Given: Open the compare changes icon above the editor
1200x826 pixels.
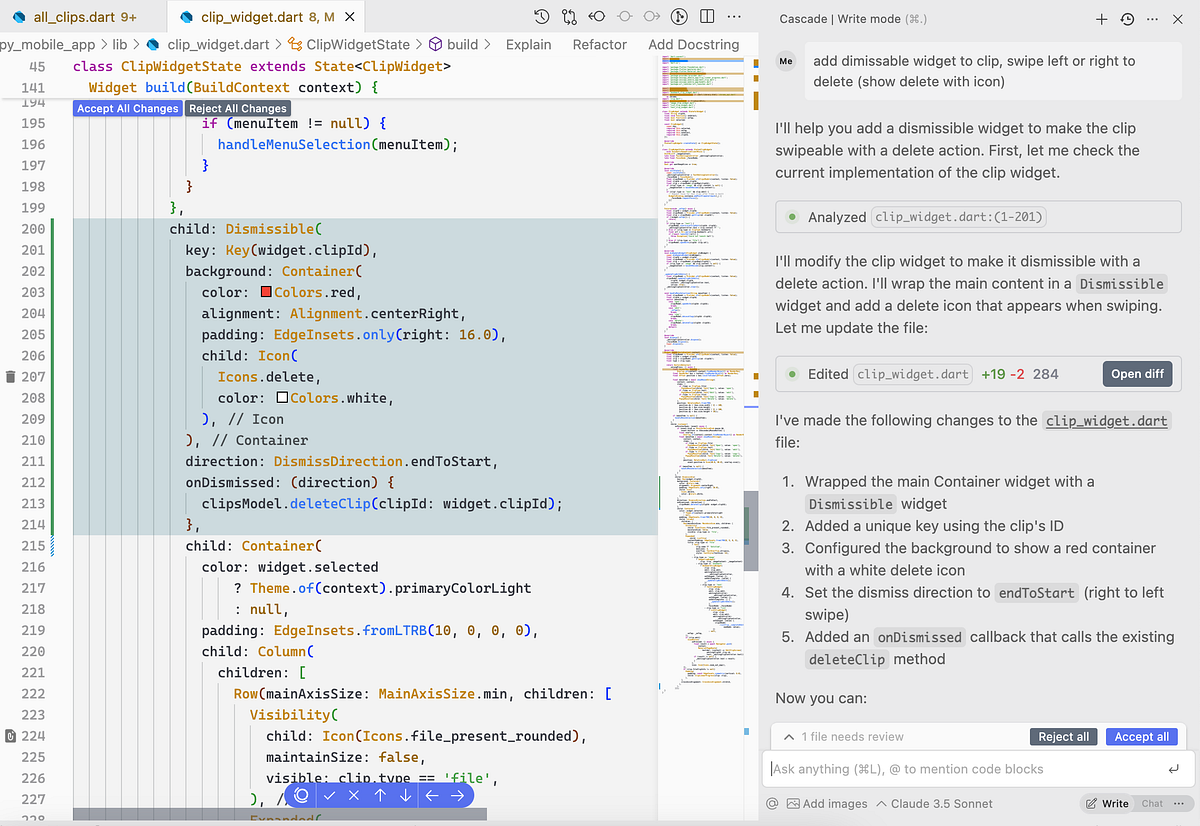Looking at the screenshot, I should point(569,17).
